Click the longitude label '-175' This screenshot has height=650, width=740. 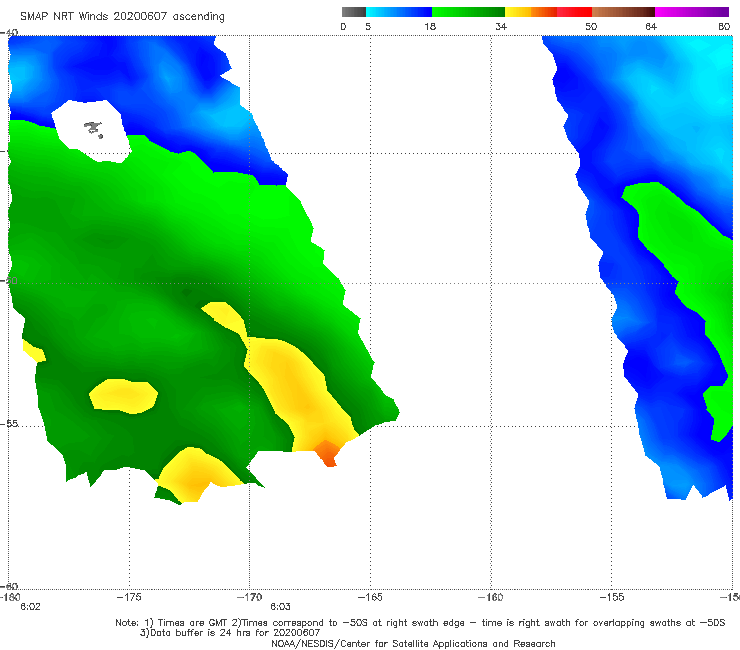tap(129, 597)
